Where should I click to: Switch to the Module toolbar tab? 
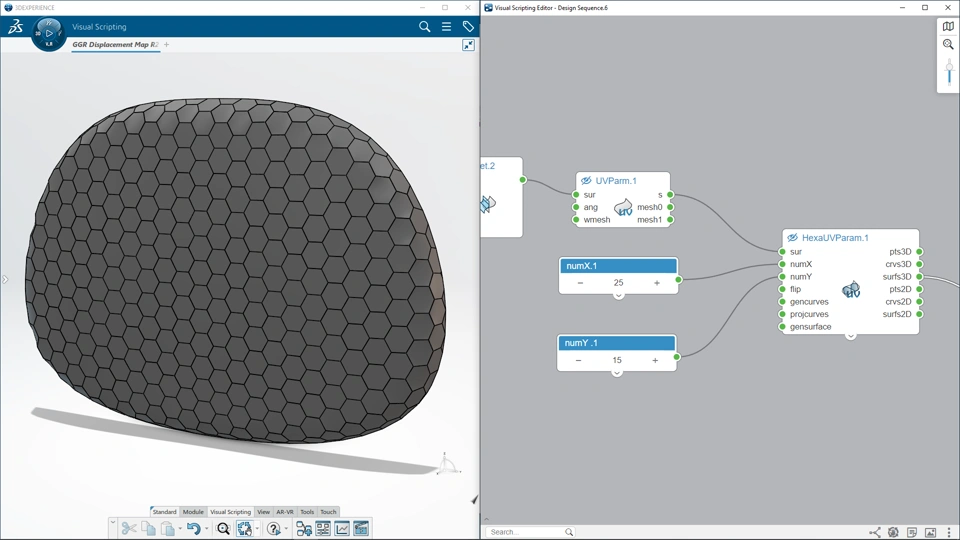click(193, 512)
